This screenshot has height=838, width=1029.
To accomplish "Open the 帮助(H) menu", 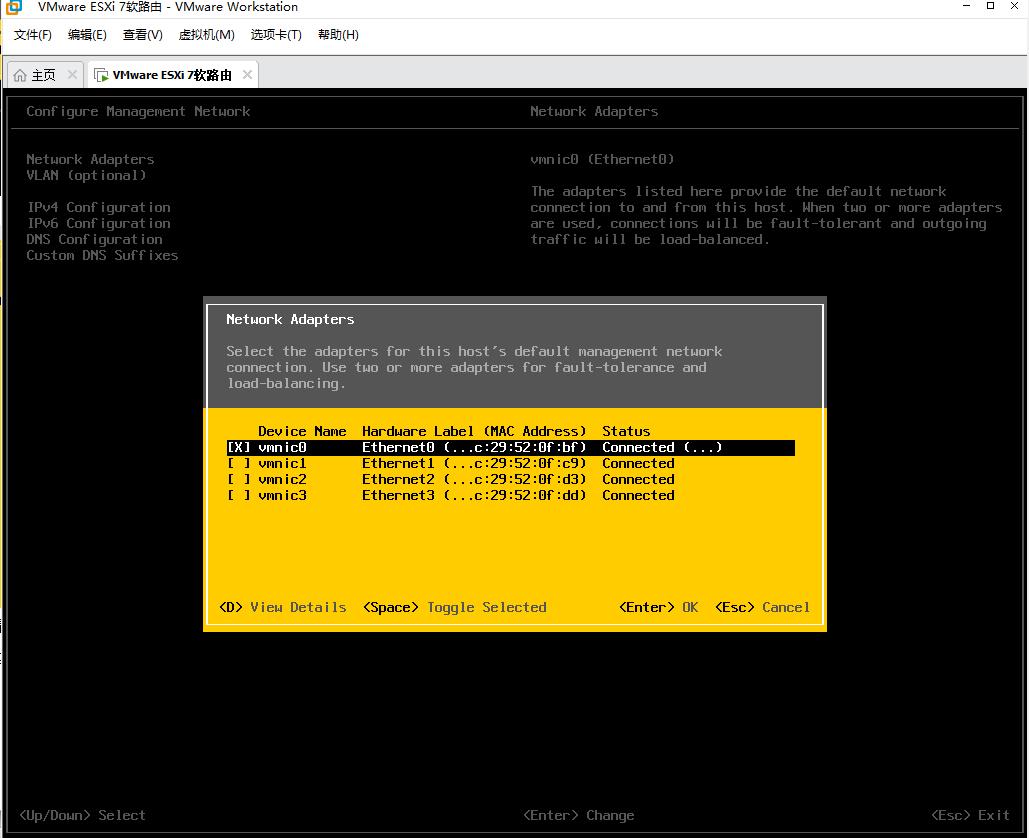I will (338, 35).
